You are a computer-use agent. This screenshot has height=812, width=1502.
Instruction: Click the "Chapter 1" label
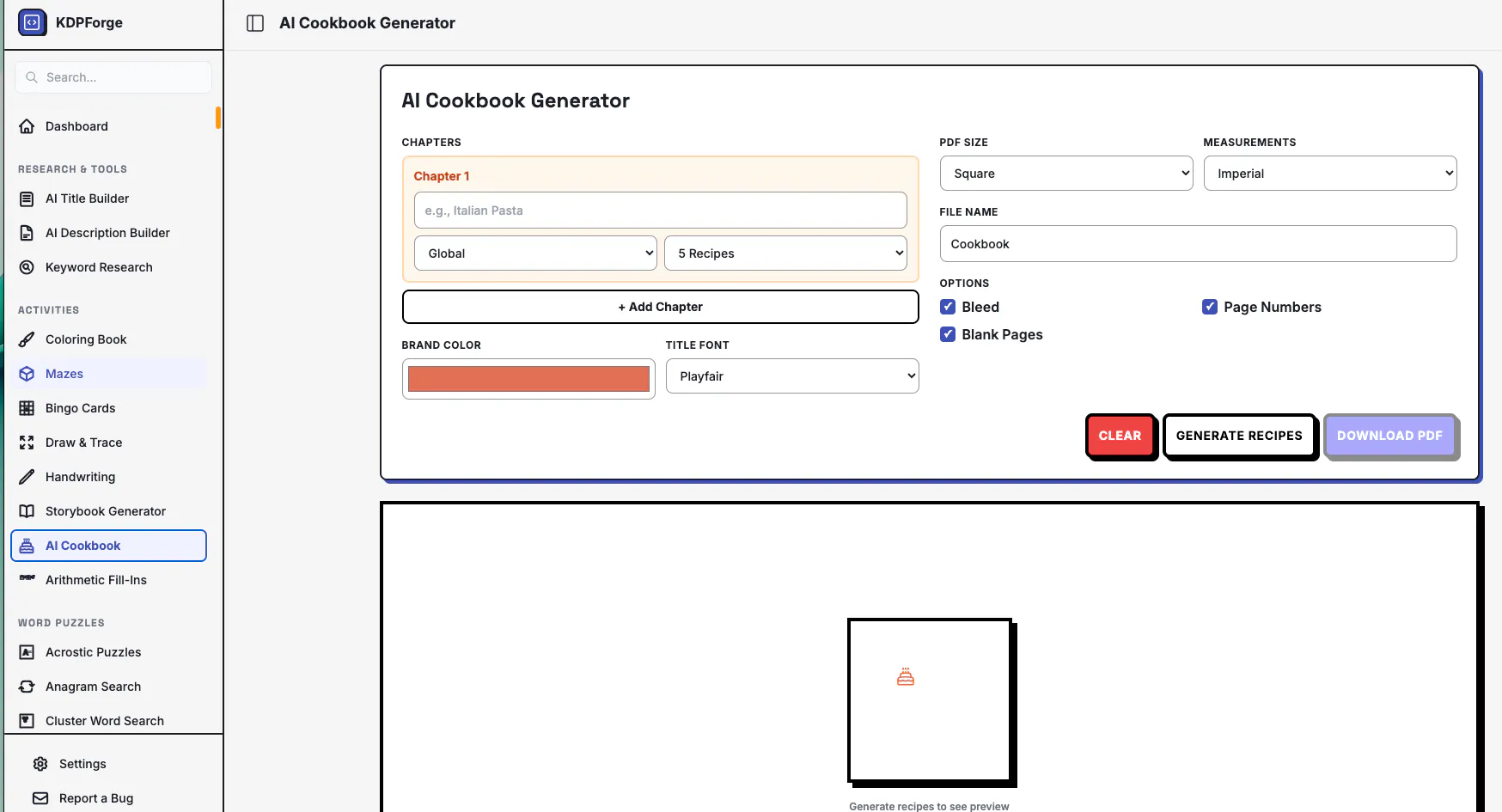point(442,176)
